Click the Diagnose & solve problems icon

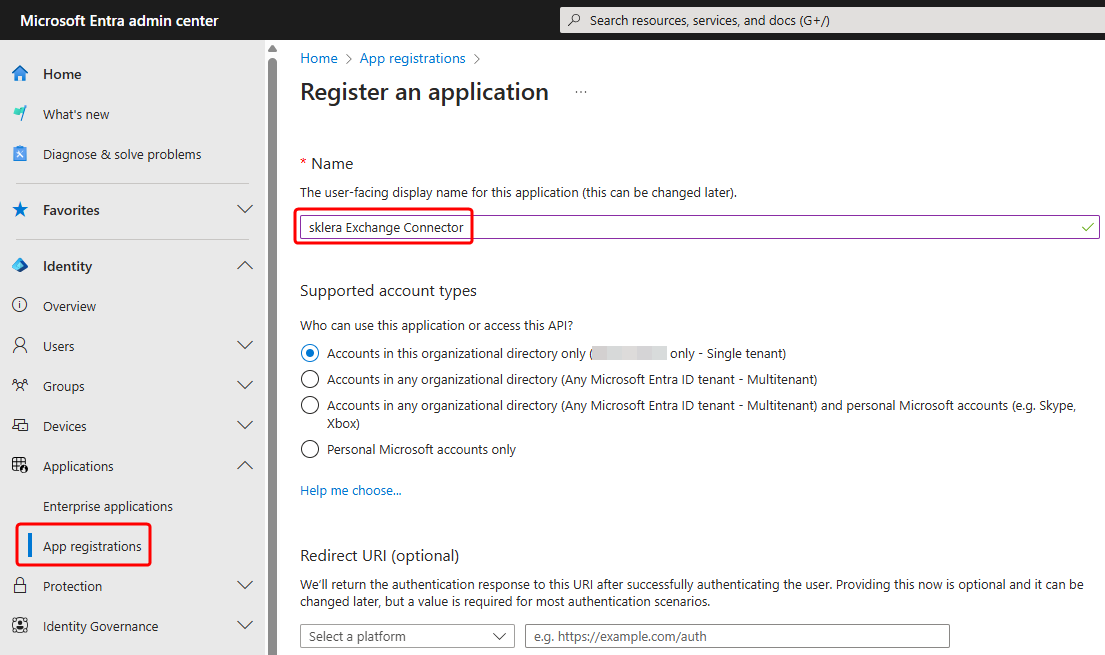(20, 153)
